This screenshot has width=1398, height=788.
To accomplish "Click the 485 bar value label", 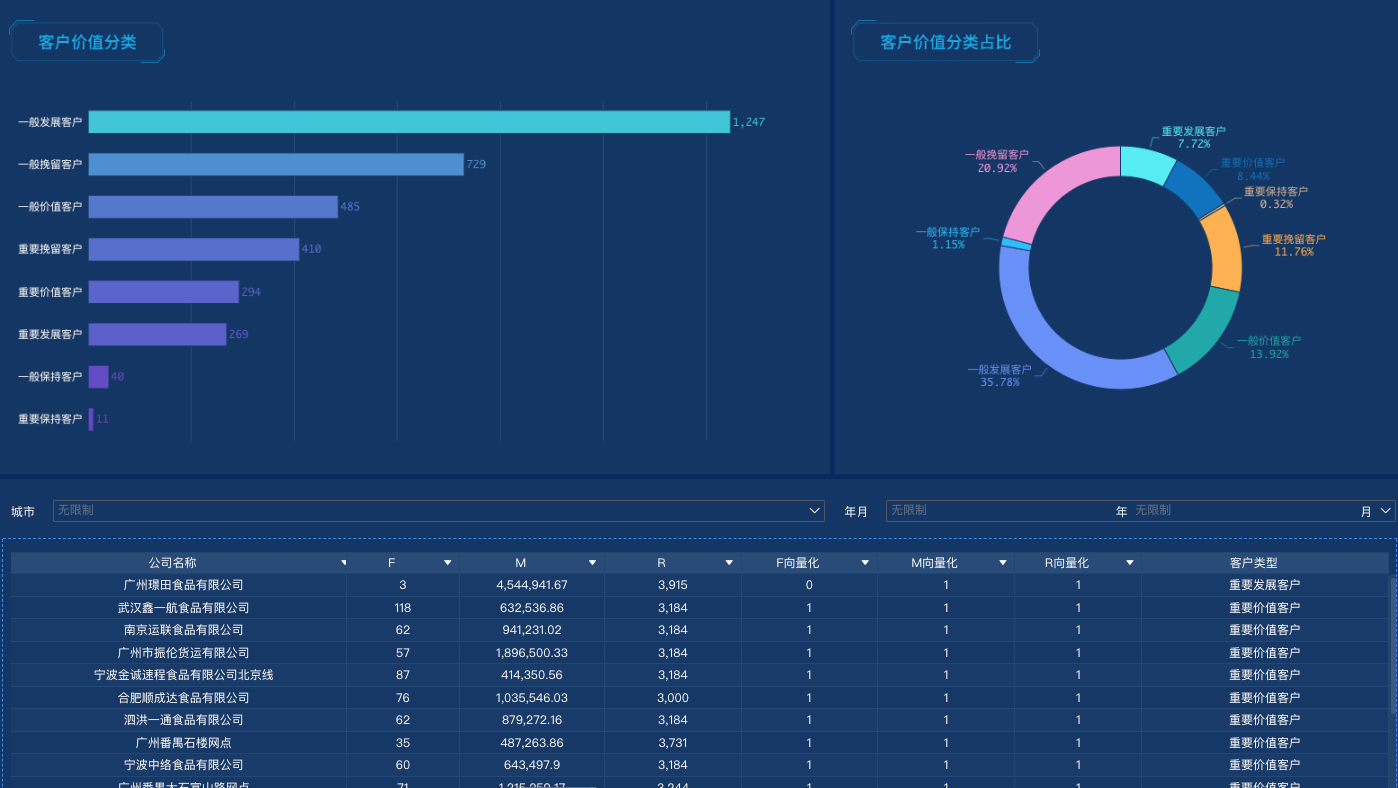I will pos(350,207).
